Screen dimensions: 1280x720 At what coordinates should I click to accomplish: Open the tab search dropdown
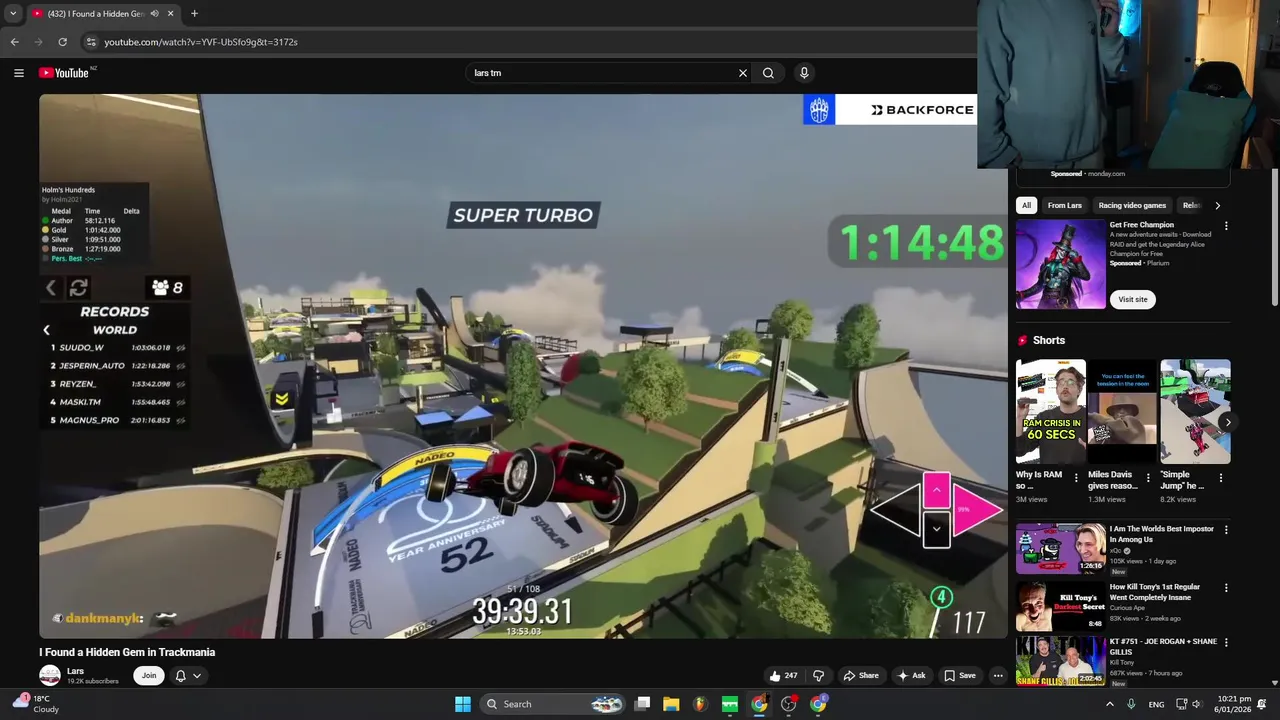tap(12, 14)
